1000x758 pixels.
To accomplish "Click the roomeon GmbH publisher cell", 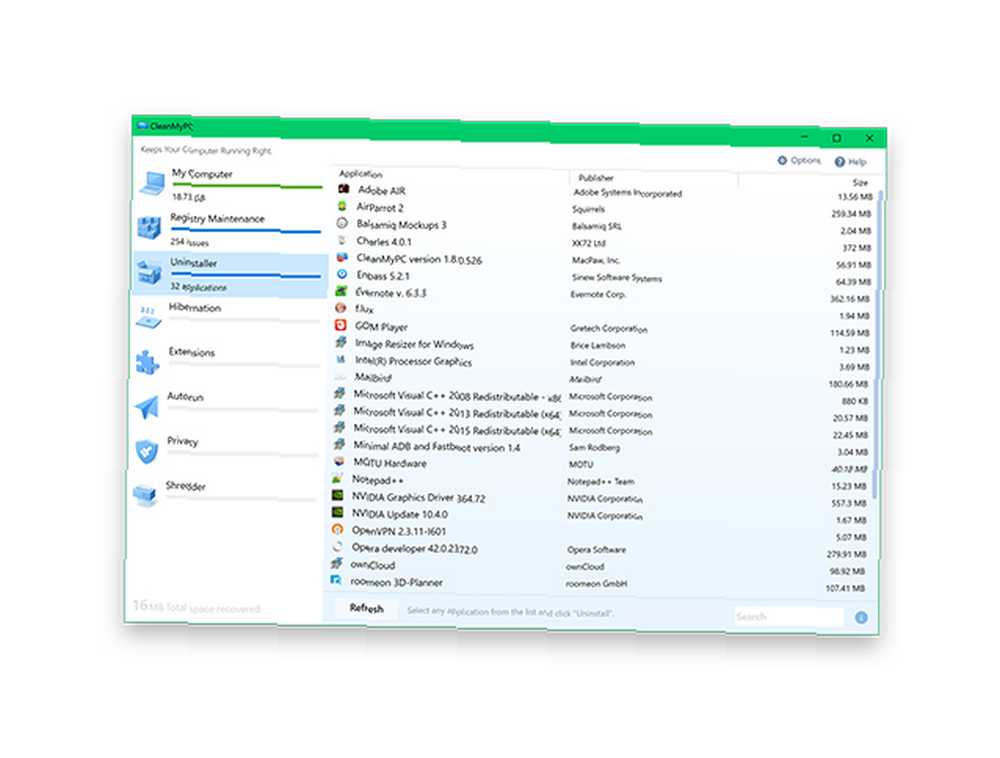I will point(596,583).
